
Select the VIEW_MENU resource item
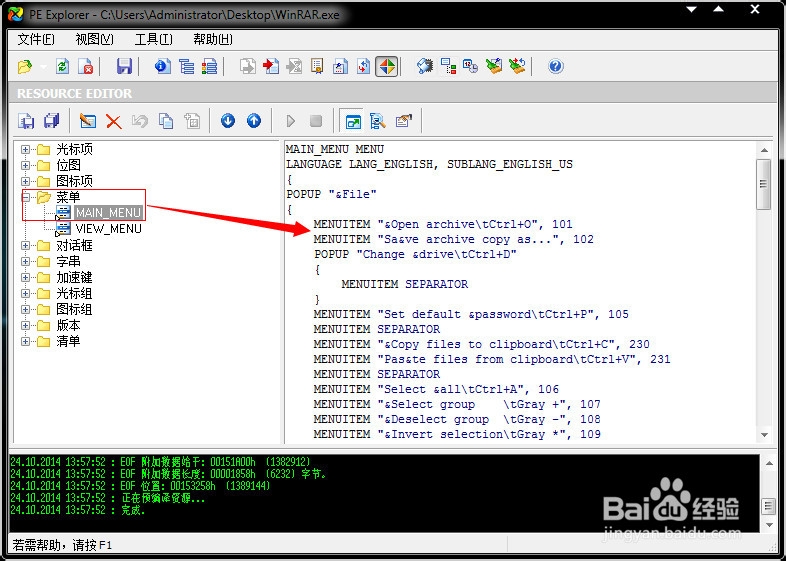click(x=108, y=229)
